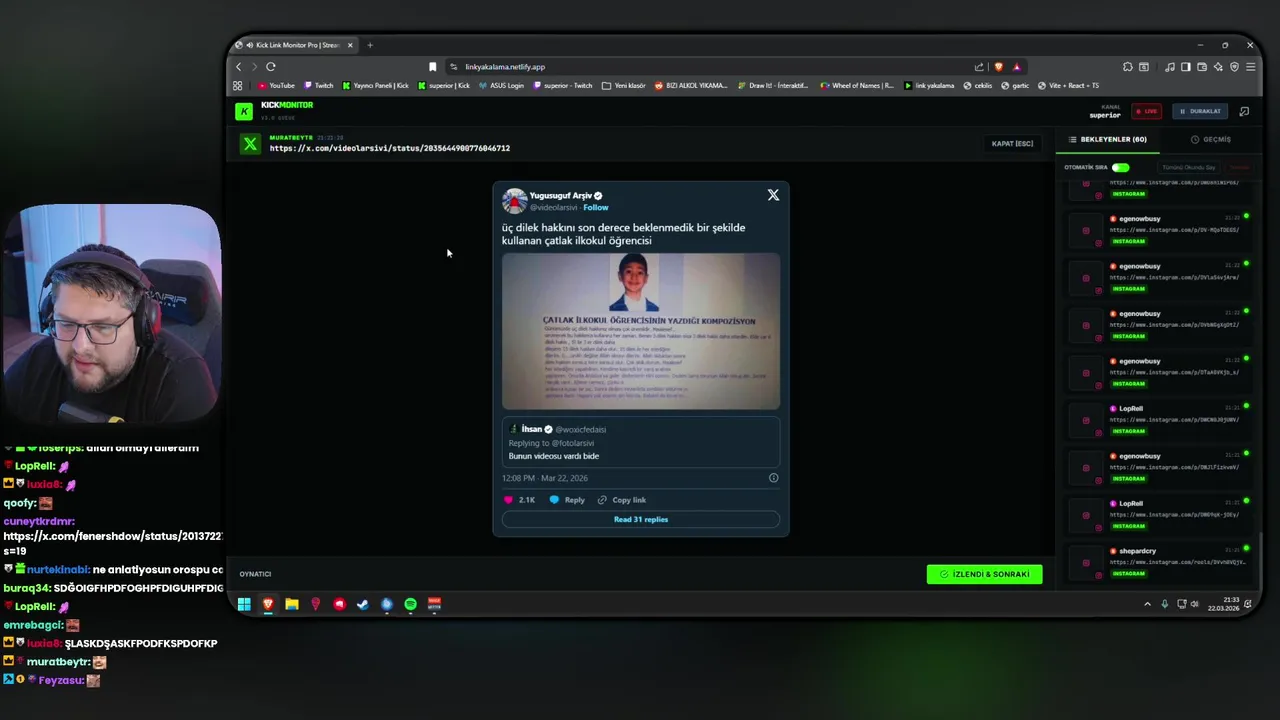Click the Kick Monitor green K logo
The width and height of the screenshot is (1280, 720).
point(243,111)
